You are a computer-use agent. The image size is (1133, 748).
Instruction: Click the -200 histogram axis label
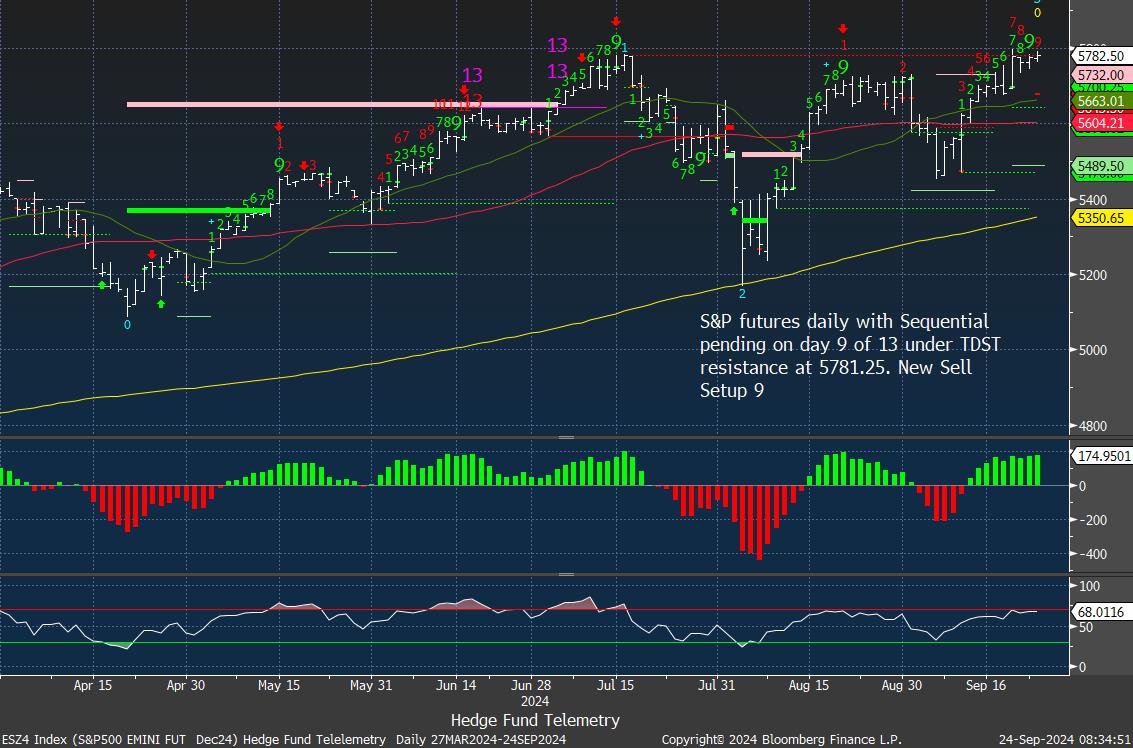pos(1092,520)
